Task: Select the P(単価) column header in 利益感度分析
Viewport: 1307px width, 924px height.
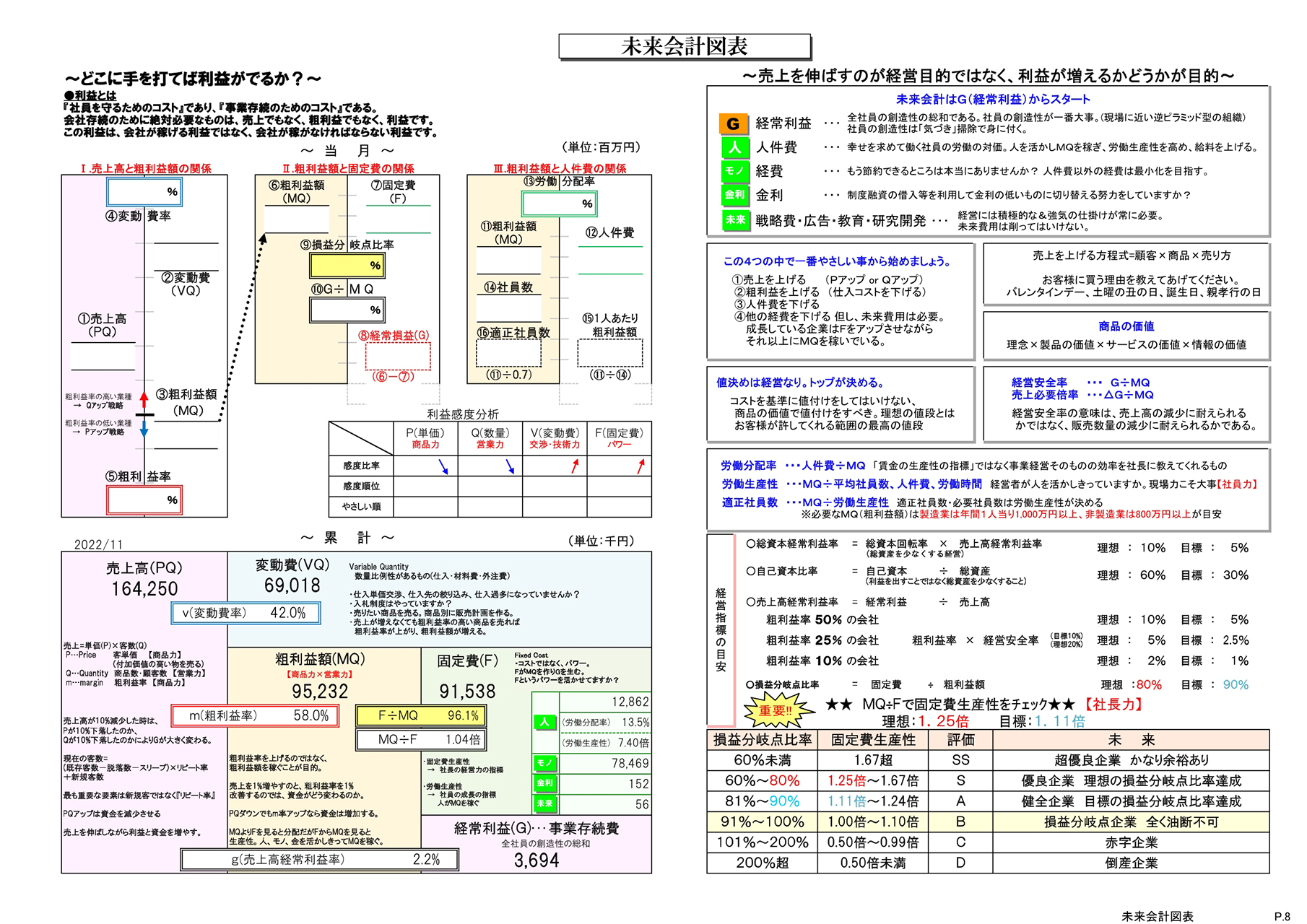Action: (425, 438)
